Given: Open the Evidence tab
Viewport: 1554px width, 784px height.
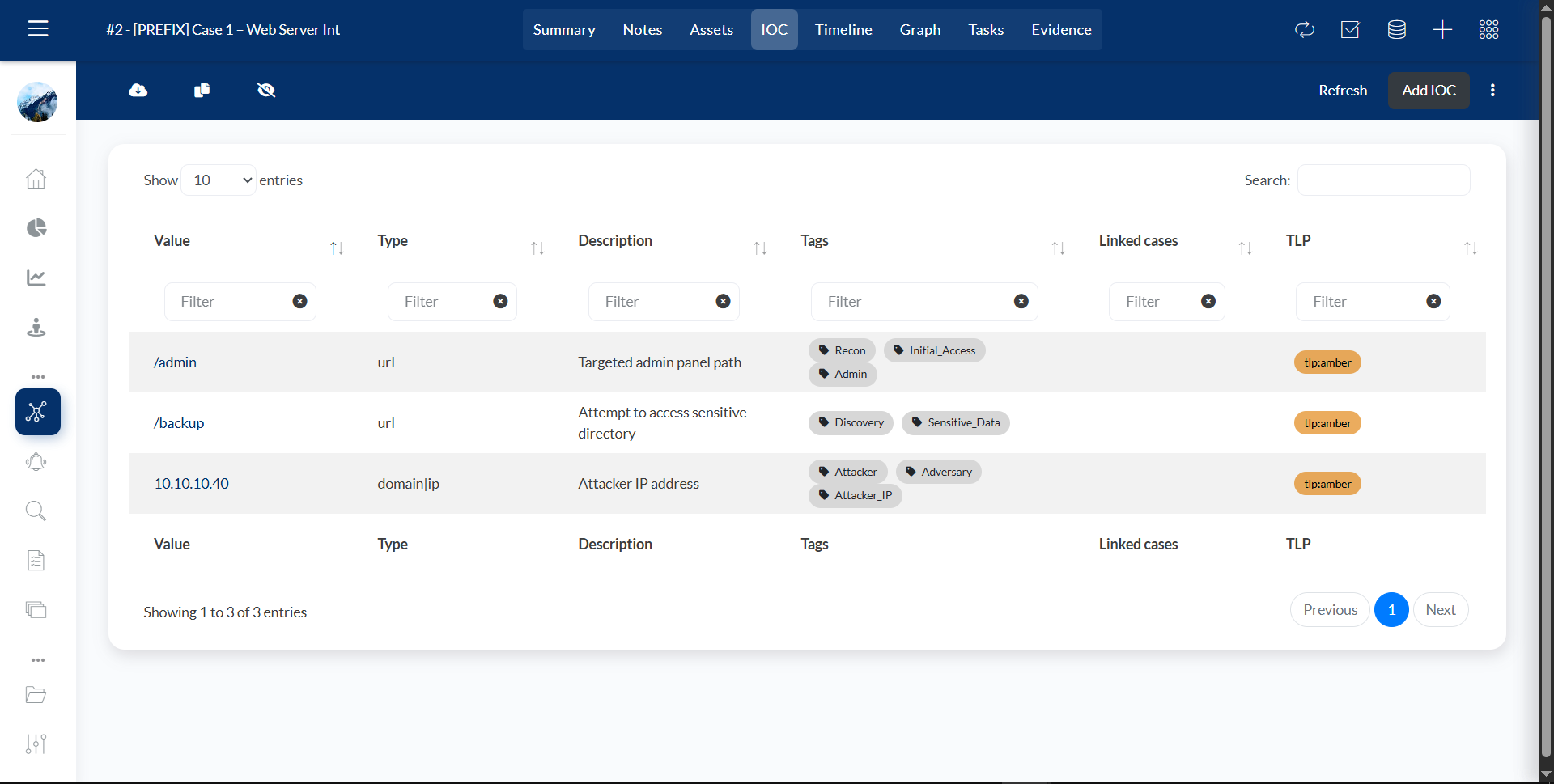Looking at the screenshot, I should pos(1060,30).
